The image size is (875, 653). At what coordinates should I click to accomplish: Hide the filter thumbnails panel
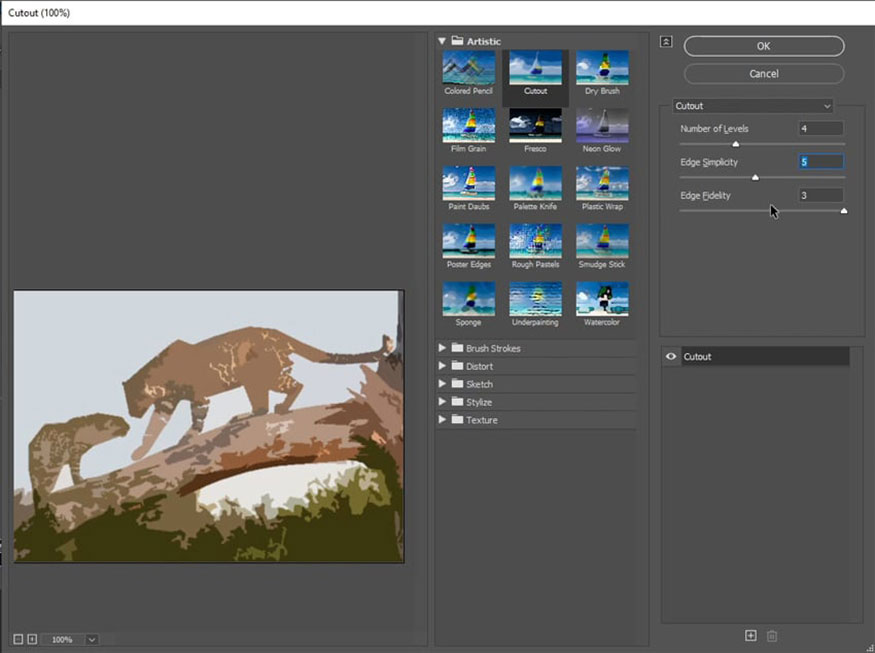pyautogui.click(x=666, y=42)
